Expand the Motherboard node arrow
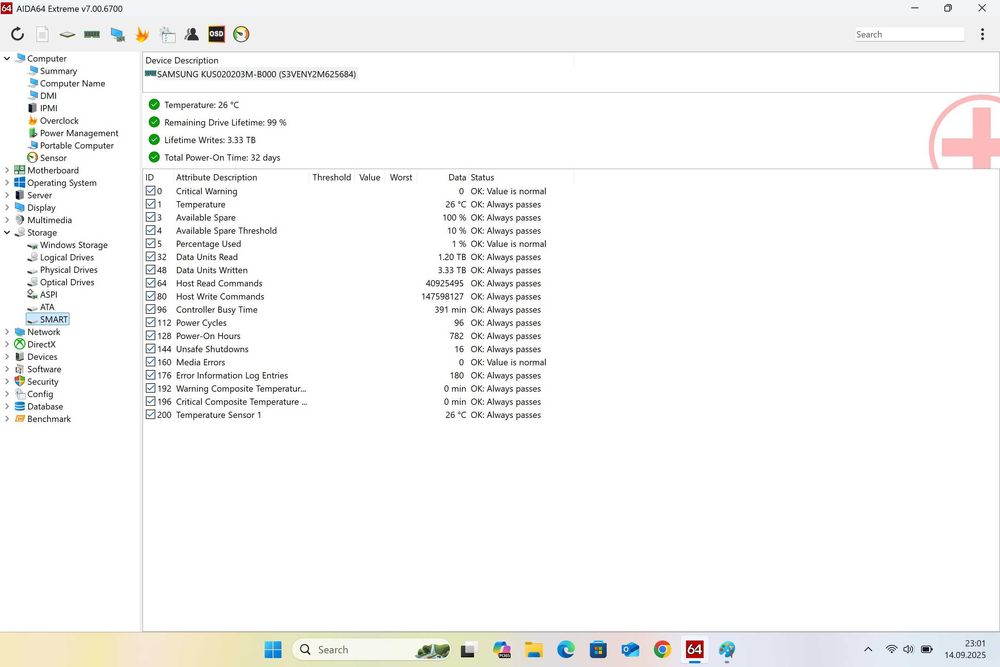1000x667 pixels. [7, 170]
